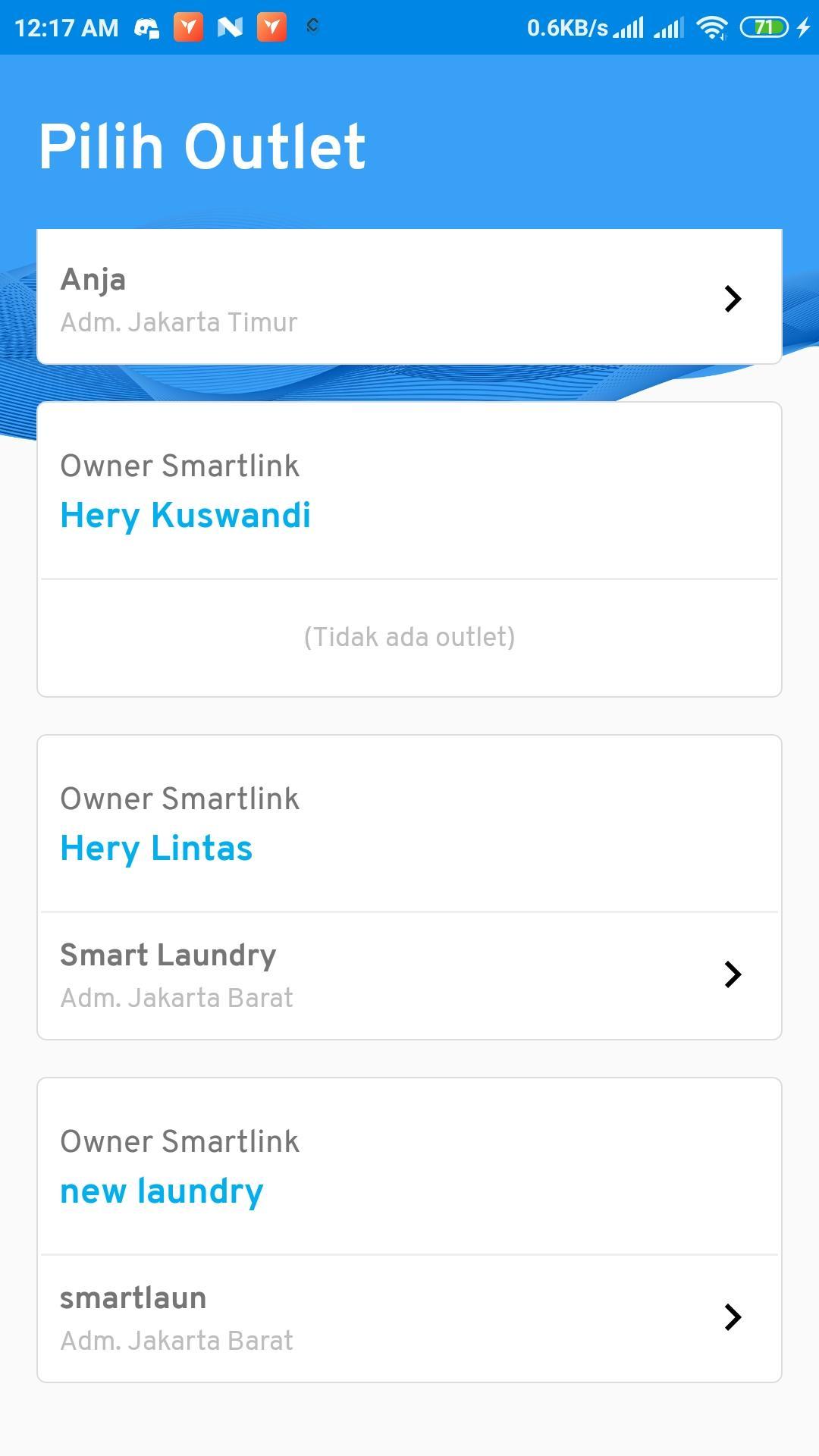Open the Anja outlet arrow
819x1456 pixels.
pos(733,299)
